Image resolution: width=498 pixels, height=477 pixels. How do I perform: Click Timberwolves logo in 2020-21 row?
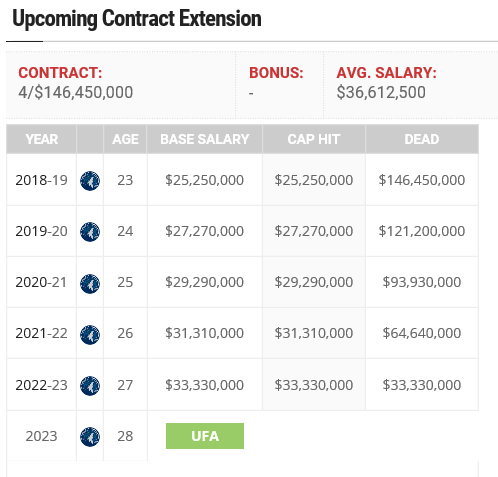(90, 284)
